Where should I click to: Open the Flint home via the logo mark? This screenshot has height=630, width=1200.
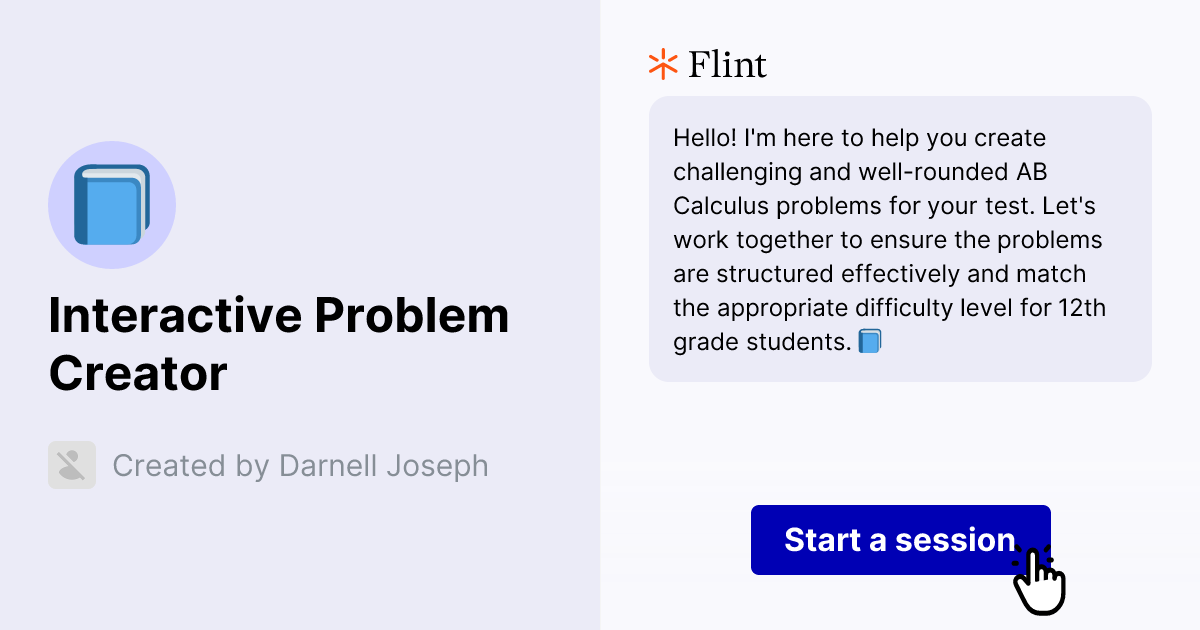[x=661, y=64]
